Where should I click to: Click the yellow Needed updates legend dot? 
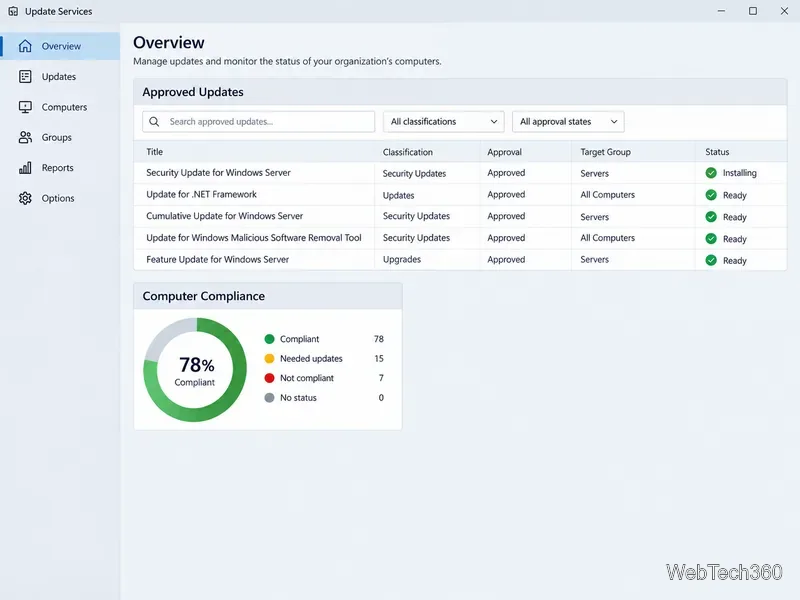(x=269, y=359)
